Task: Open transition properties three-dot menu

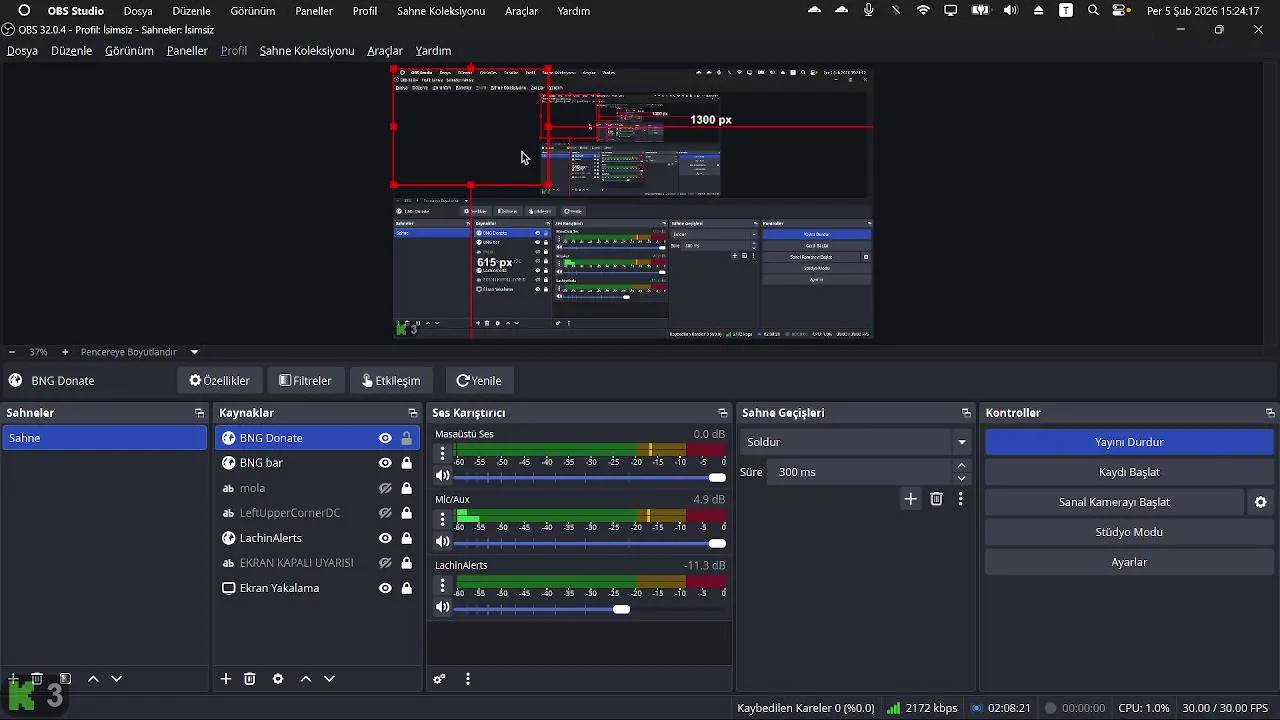Action: pos(960,498)
